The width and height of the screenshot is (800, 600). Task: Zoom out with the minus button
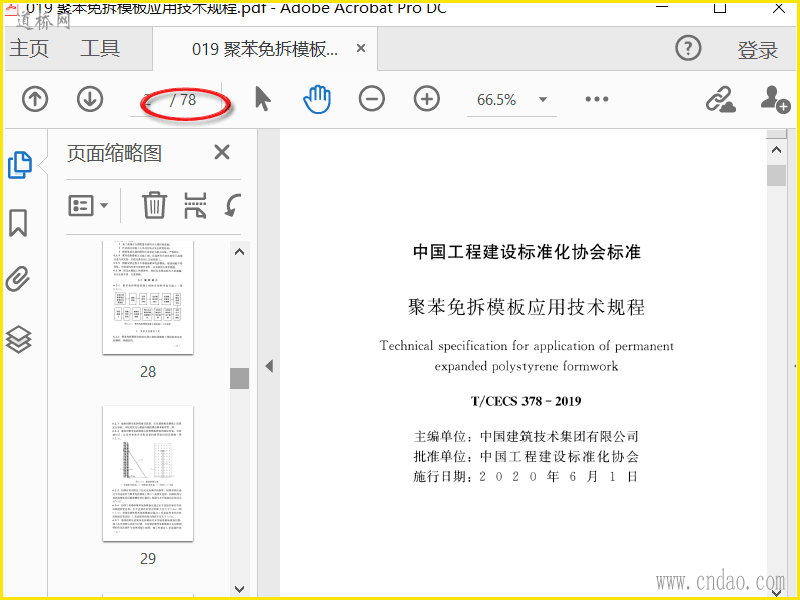coord(372,99)
